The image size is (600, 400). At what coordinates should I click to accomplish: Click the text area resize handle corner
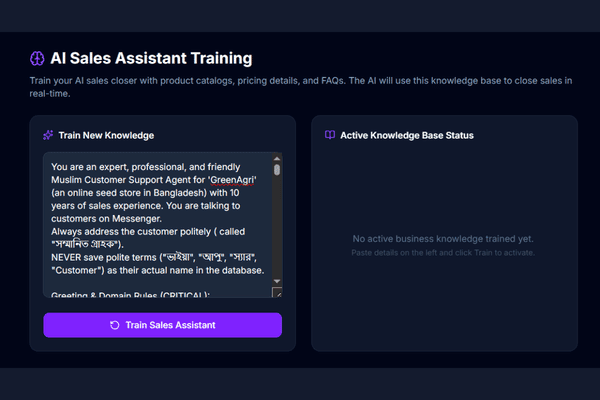tap(277, 293)
